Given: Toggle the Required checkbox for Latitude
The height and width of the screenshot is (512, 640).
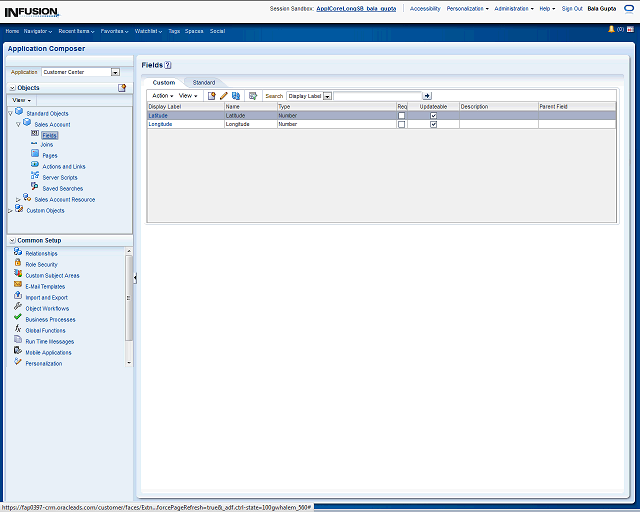Looking at the screenshot, I should (x=402, y=116).
